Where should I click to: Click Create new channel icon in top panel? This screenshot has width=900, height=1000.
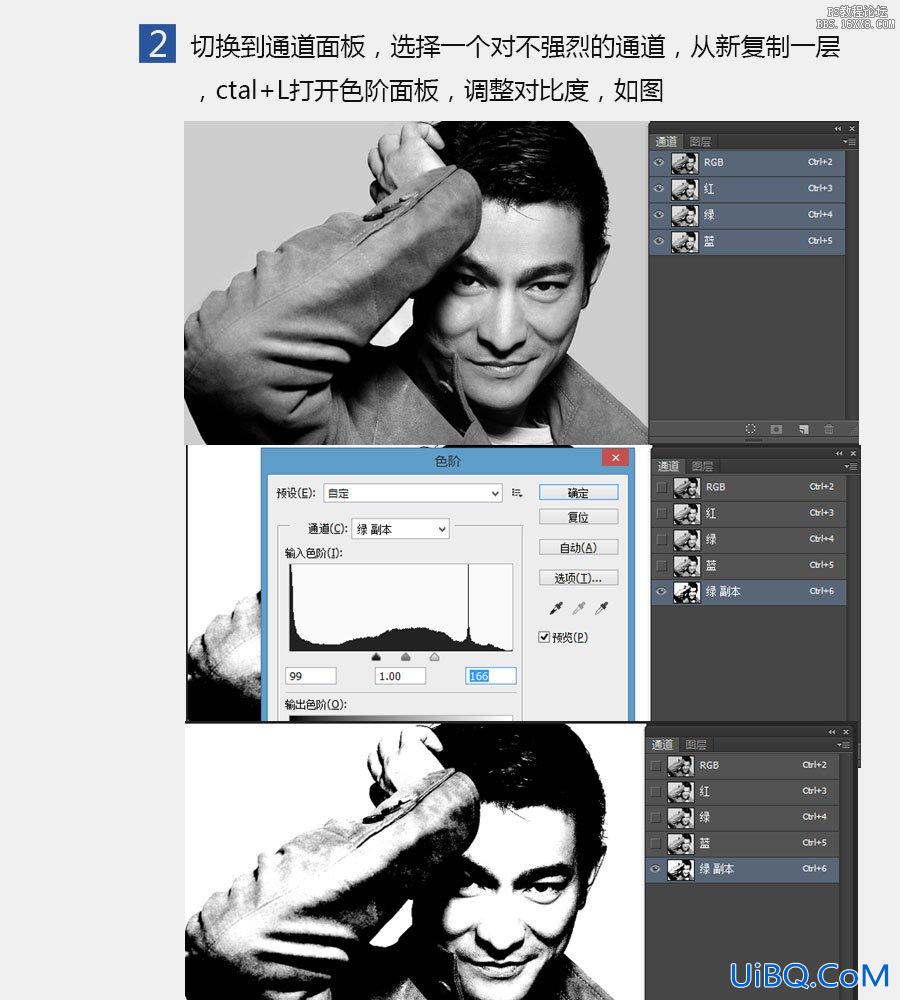click(804, 429)
